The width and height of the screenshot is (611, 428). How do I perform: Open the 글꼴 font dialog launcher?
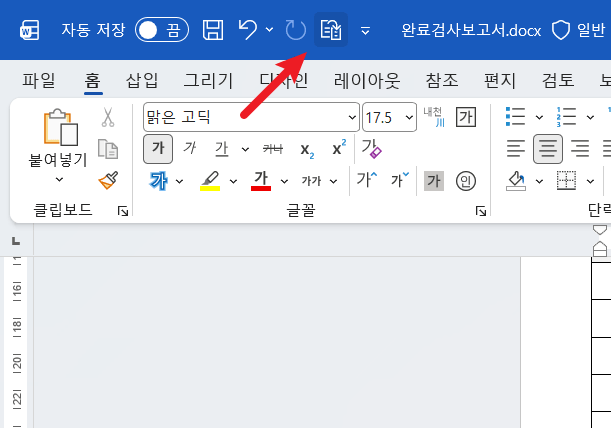[x=481, y=211]
